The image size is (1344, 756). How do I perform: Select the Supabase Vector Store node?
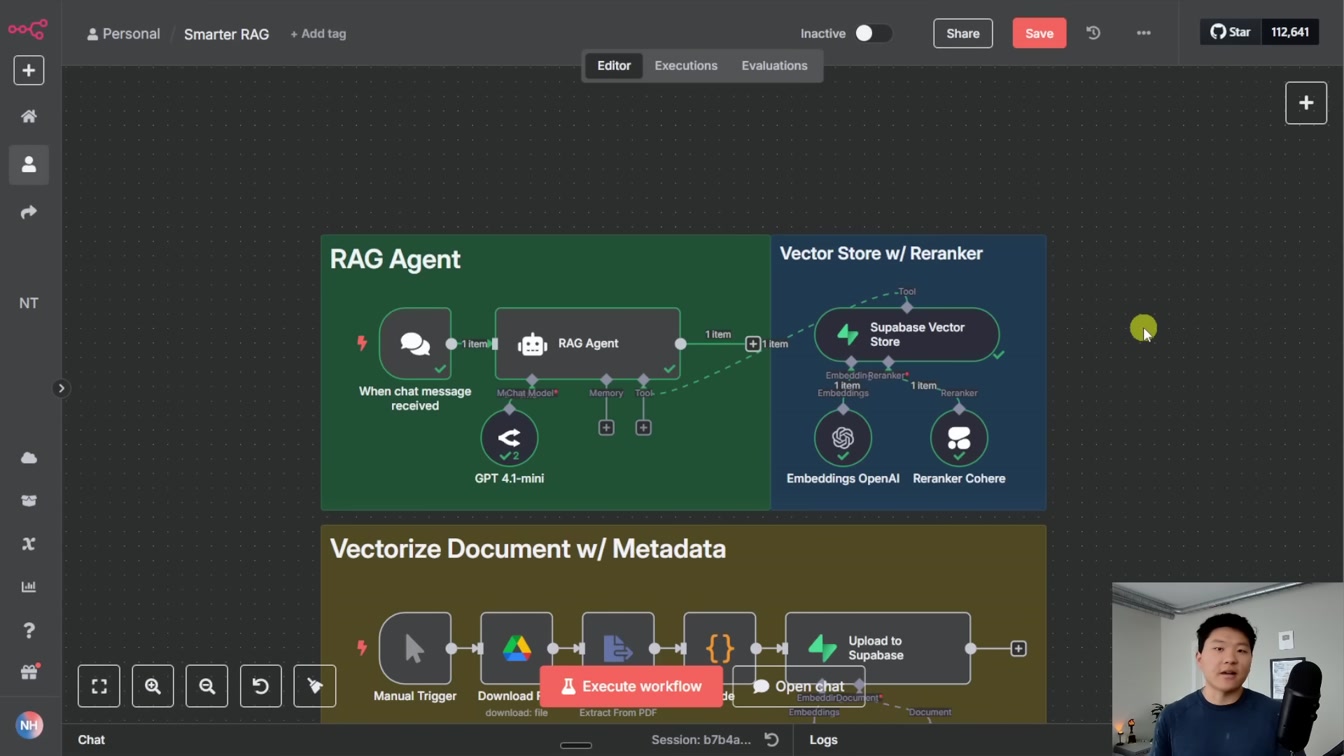pyautogui.click(x=907, y=334)
